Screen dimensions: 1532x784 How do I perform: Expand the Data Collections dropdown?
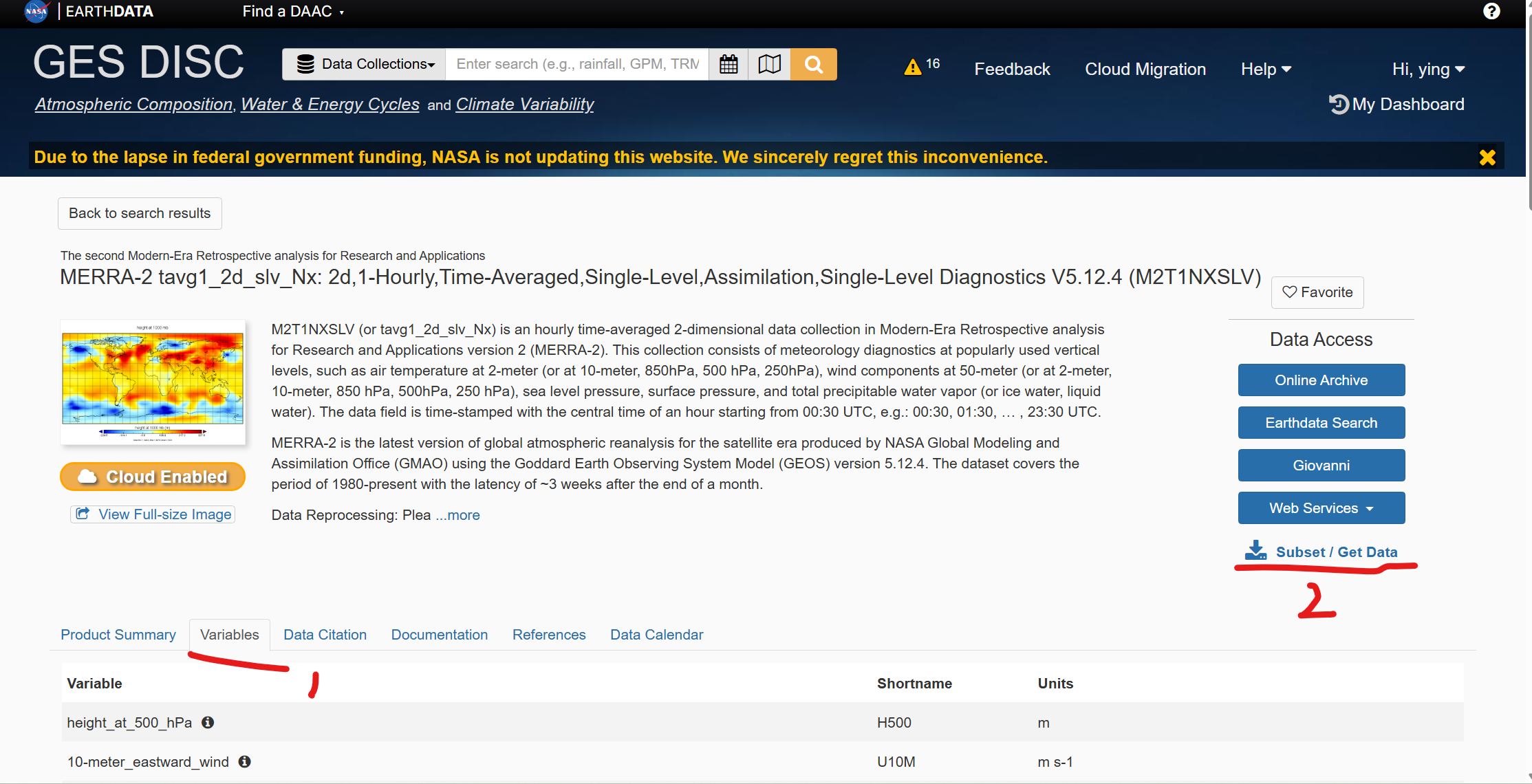point(365,64)
